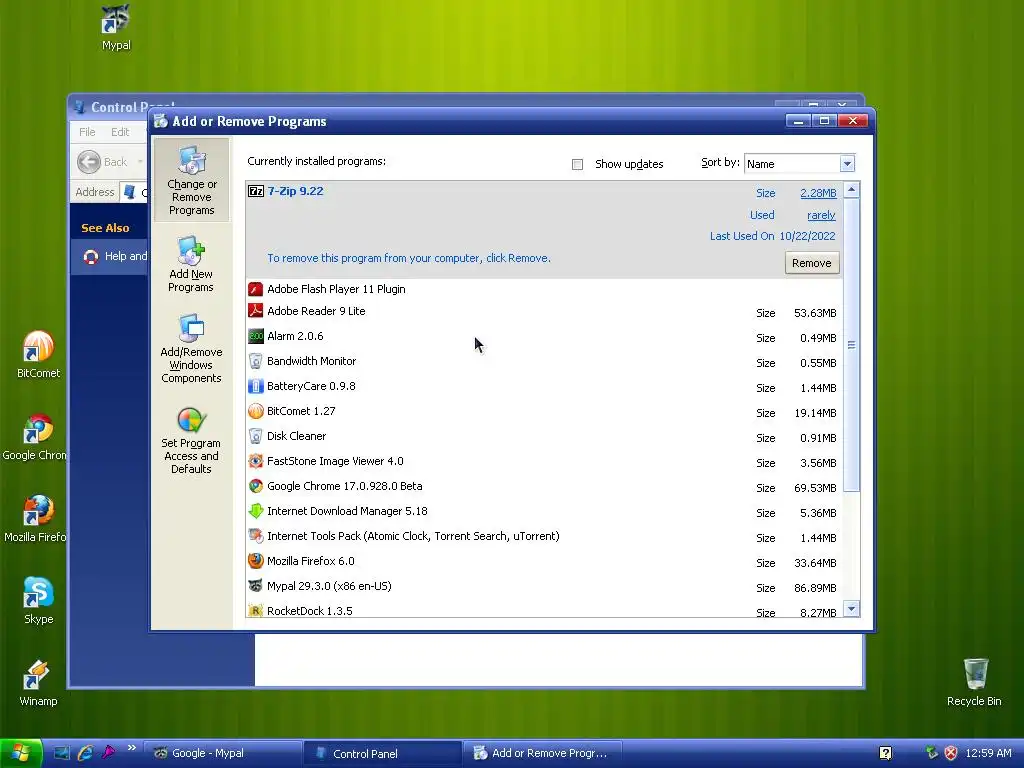1024x768 pixels.
Task: Click the 2.28MB size link
Action: (818, 193)
